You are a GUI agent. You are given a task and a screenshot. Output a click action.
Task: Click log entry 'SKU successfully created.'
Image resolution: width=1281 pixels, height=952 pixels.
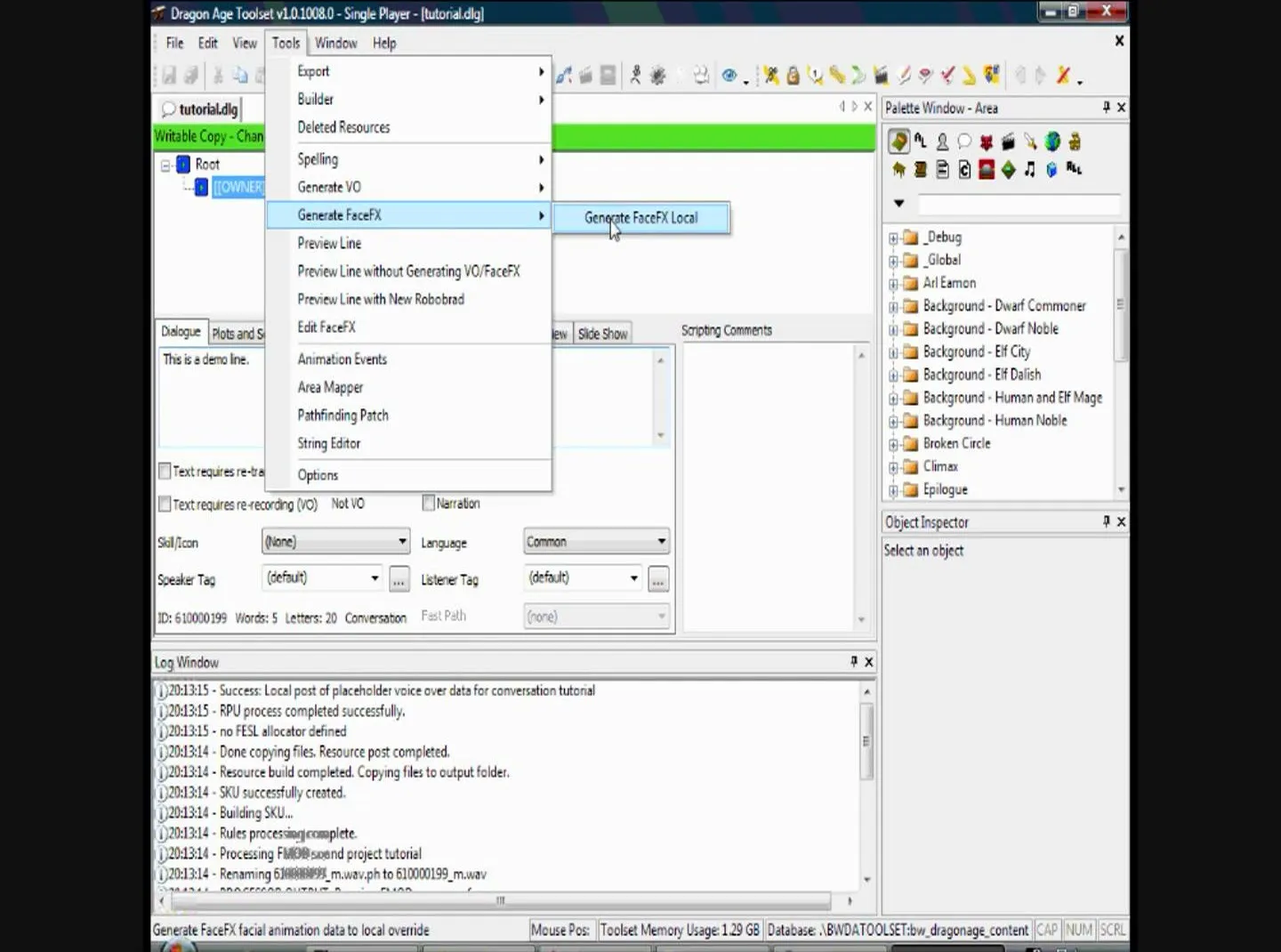point(282,792)
